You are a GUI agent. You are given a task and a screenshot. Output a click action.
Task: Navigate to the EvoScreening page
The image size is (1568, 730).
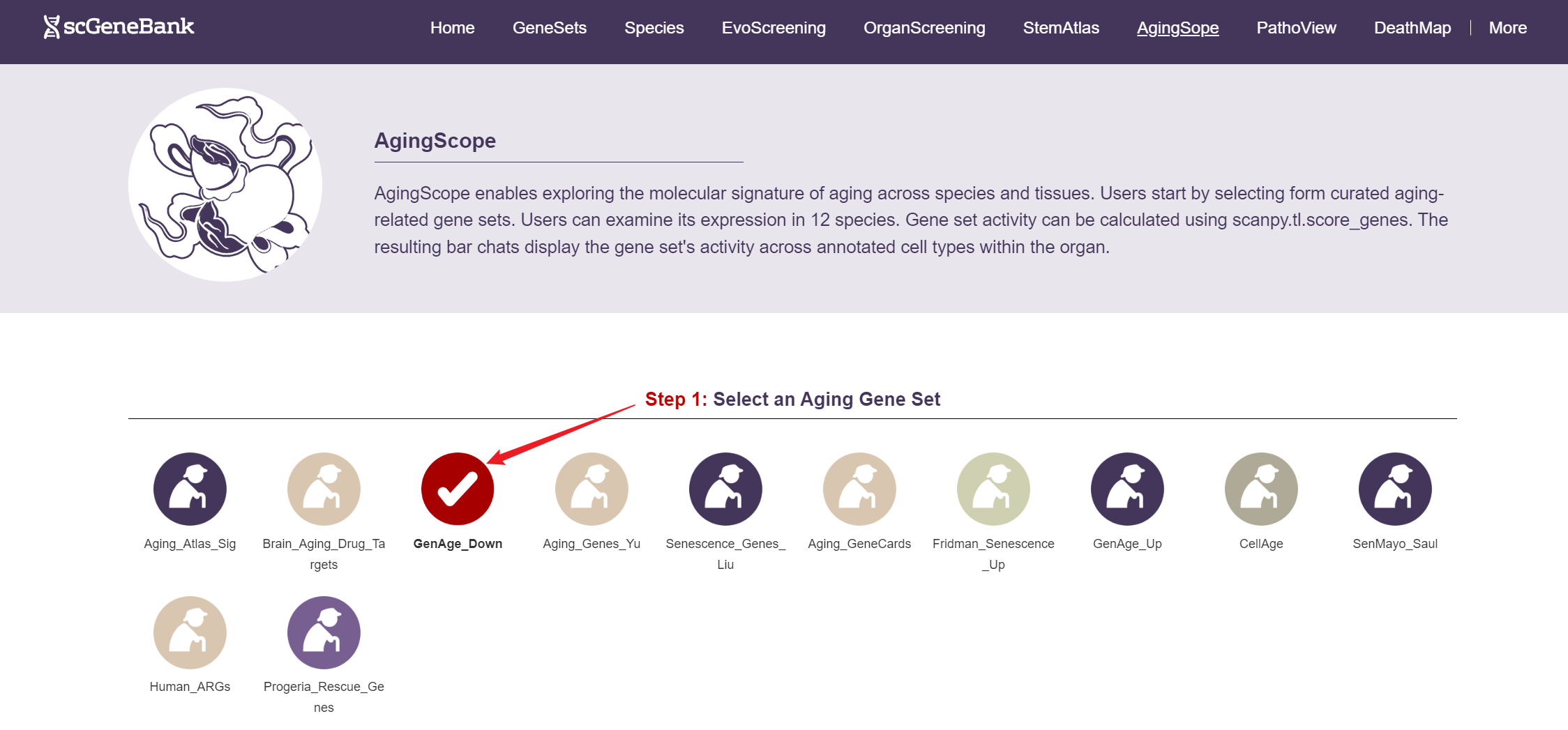[x=774, y=28]
